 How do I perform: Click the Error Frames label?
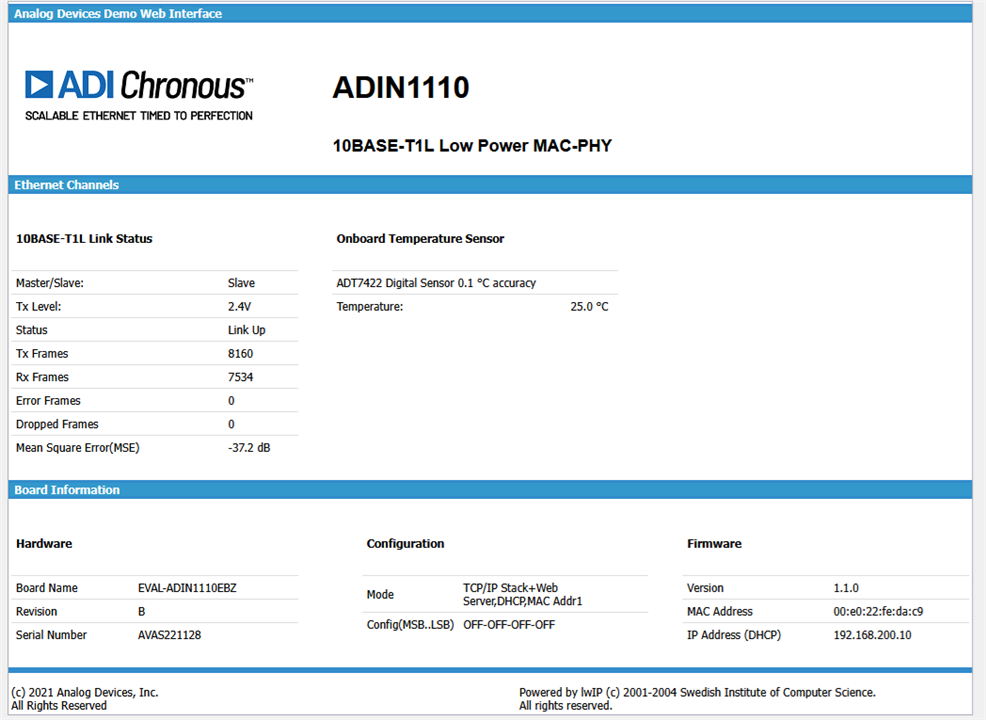coord(48,401)
